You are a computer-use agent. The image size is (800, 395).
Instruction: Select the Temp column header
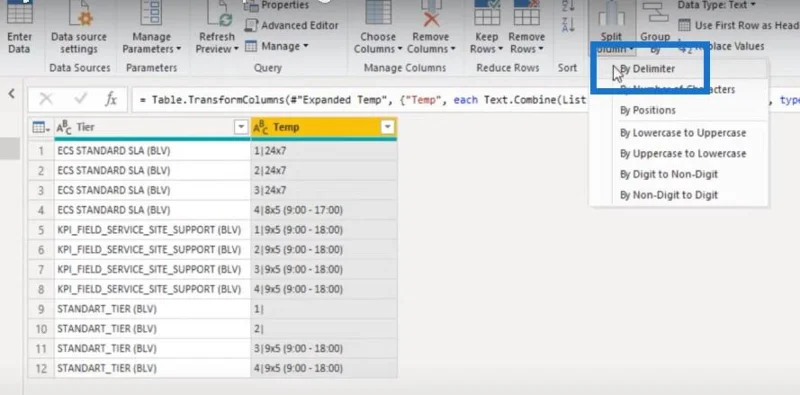click(x=323, y=128)
